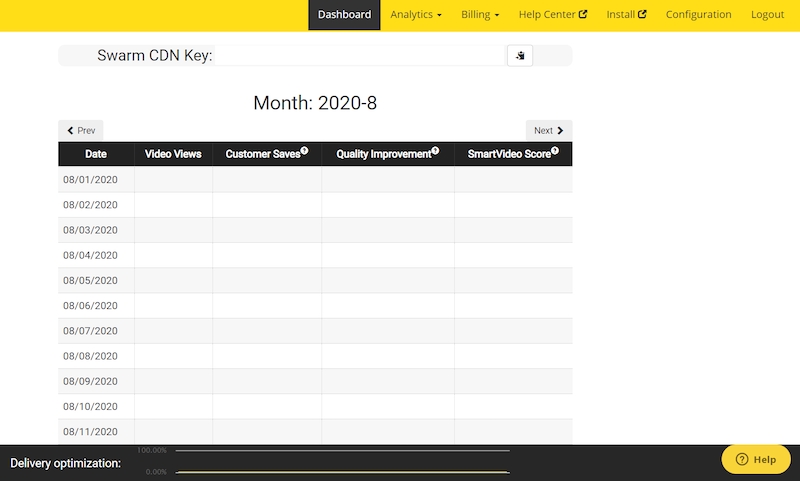This screenshot has width=800, height=481.
Task: Click the SmartVideo Score info icon
Action: (554, 151)
